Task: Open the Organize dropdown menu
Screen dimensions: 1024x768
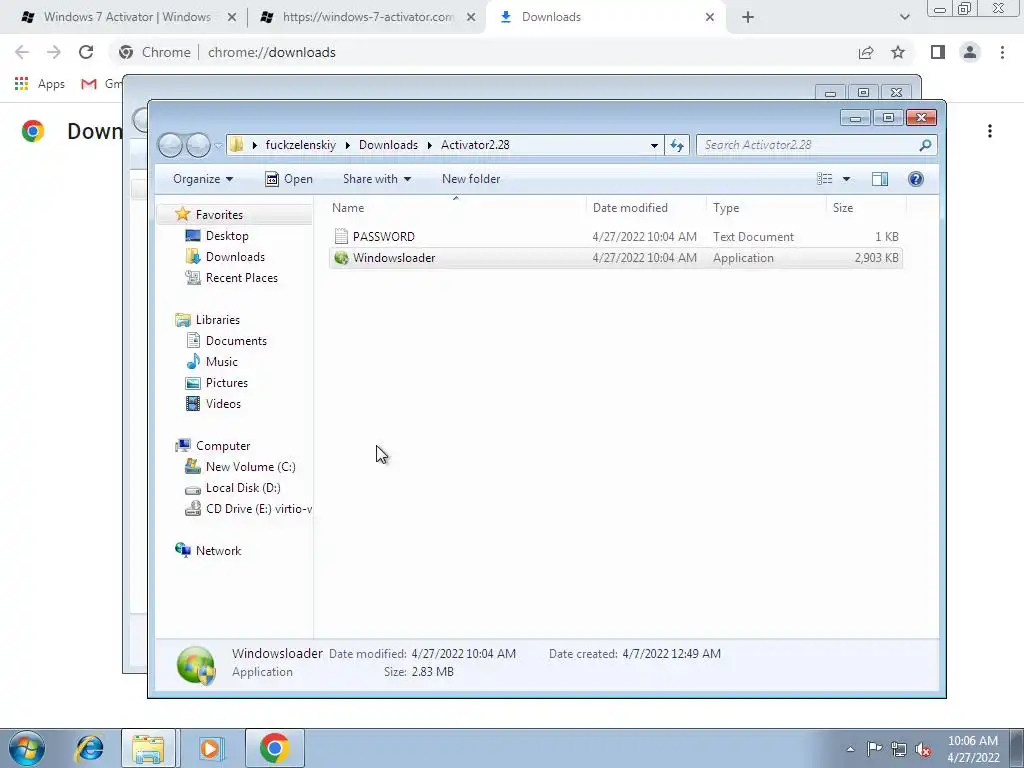Action: pyautogui.click(x=202, y=179)
